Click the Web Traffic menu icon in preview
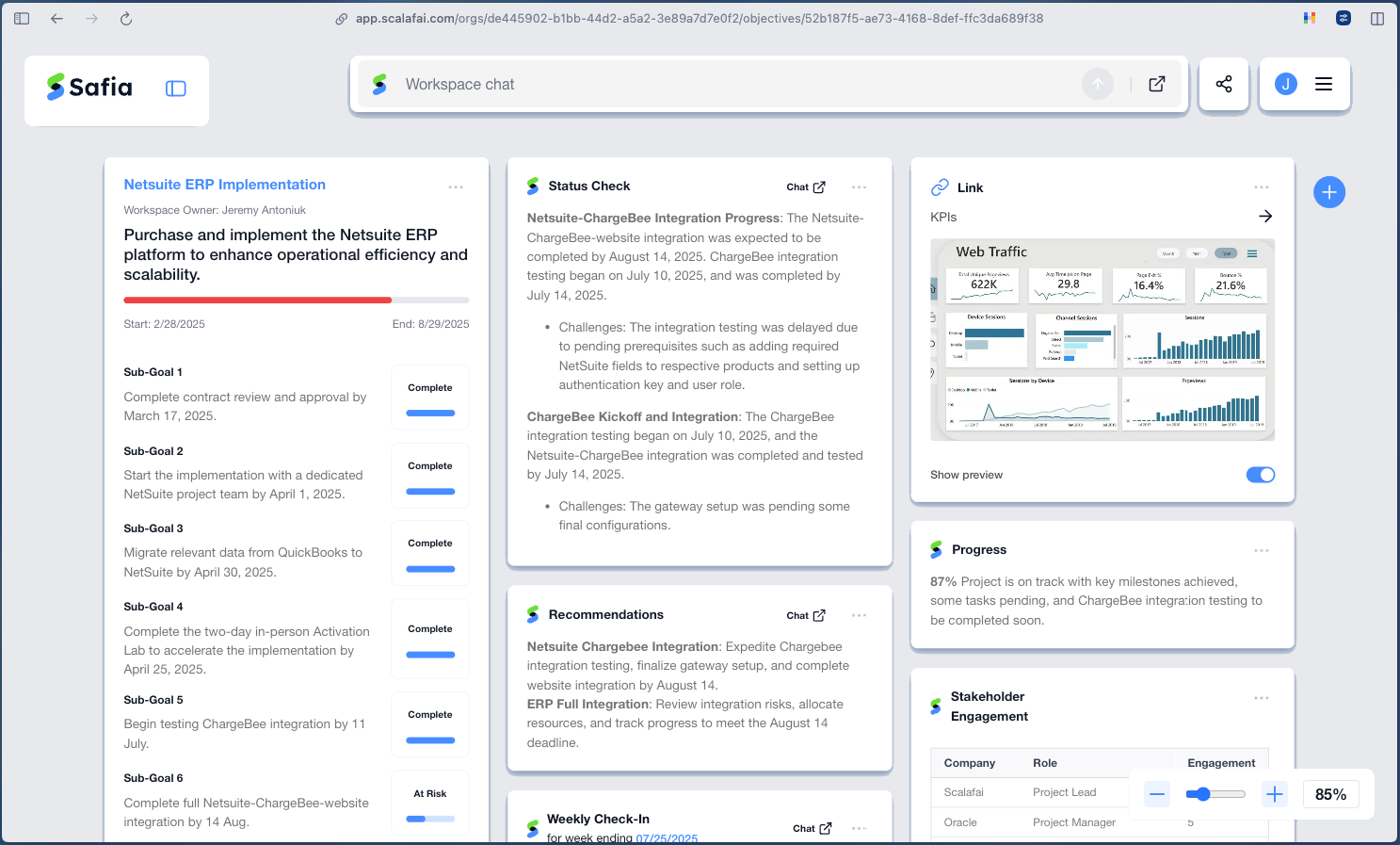This screenshot has width=1400, height=845. coord(1252,253)
